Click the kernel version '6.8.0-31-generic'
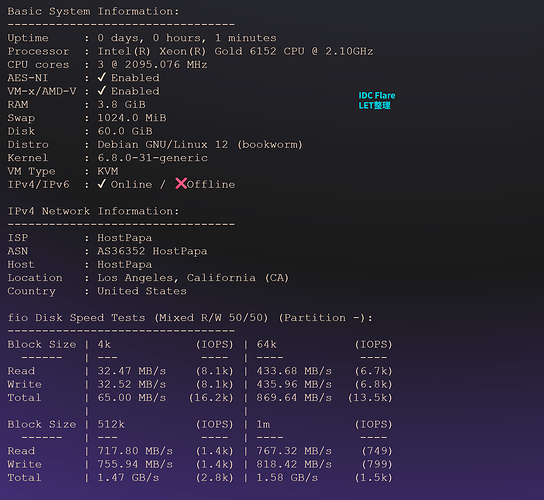The height and width of the screenshot is (500, 544). [153, 158]
